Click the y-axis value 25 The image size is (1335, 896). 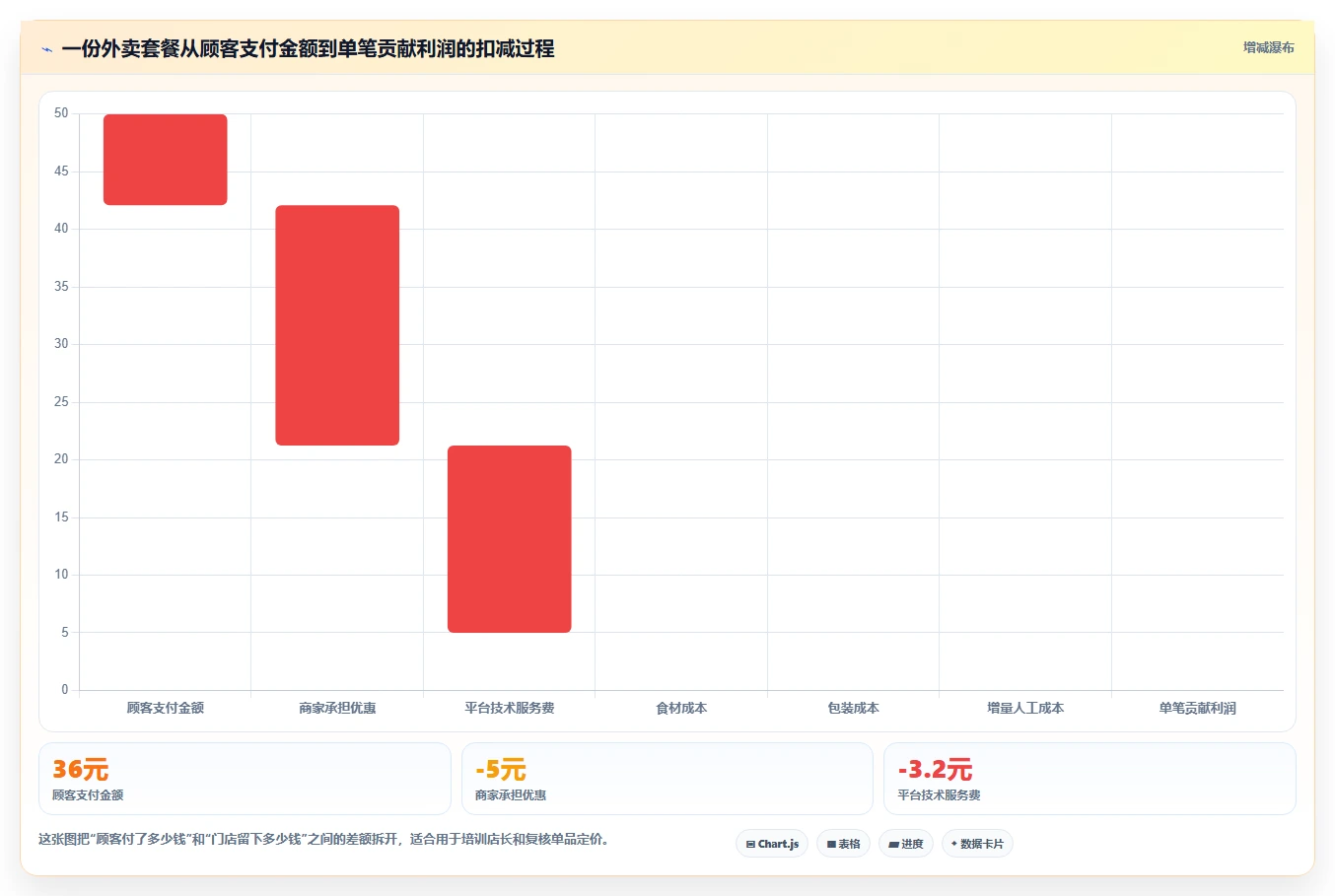point(61,402)
